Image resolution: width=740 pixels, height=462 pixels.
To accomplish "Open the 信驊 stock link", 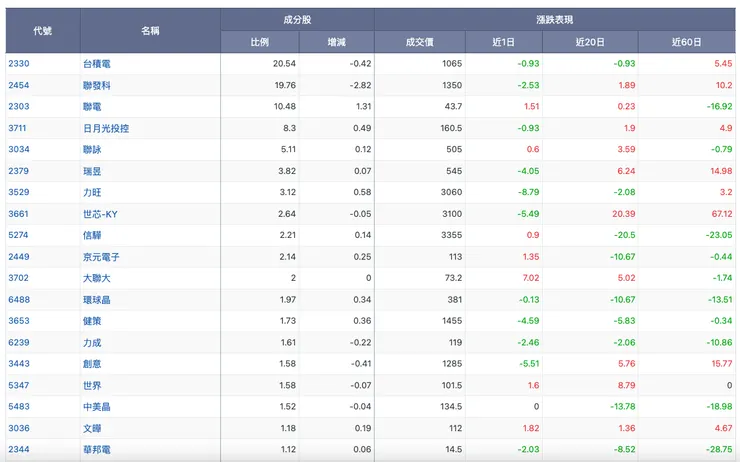I will [x=92, y=235].
